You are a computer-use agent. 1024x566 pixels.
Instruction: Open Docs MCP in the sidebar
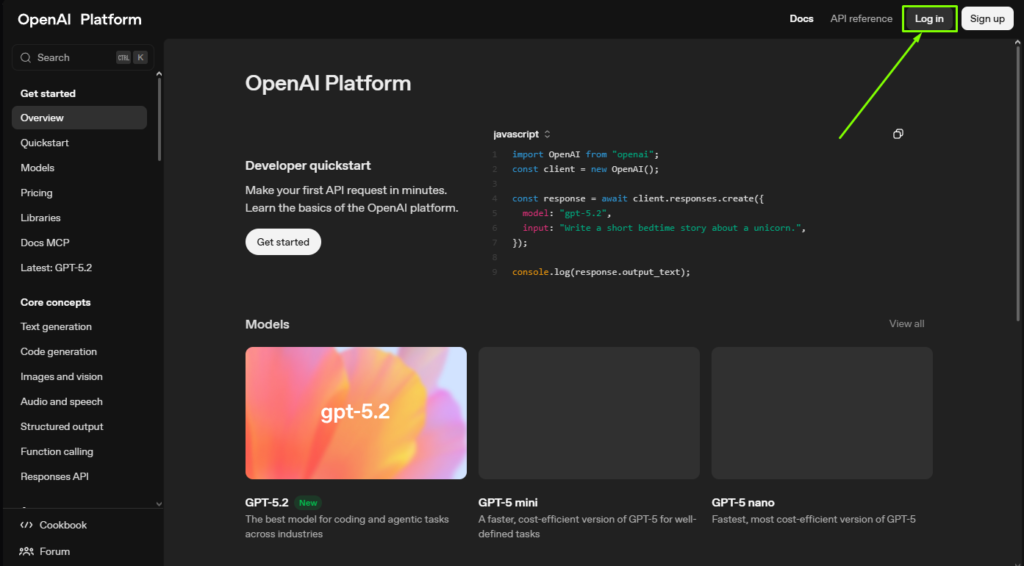click(45, 243)
